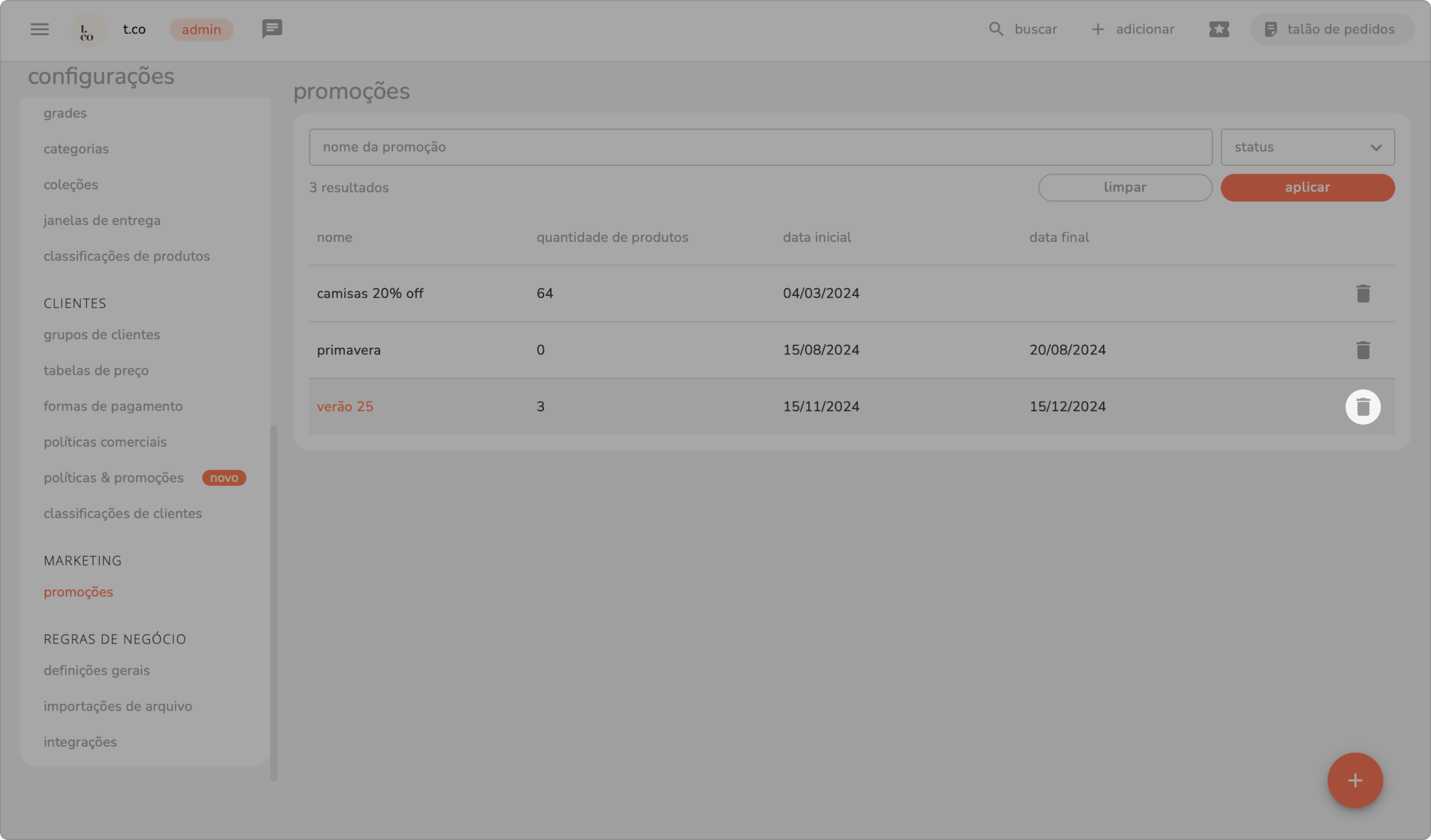Click the limpar button
This screenshot has width=1431, height=840.
[1125, 188]
